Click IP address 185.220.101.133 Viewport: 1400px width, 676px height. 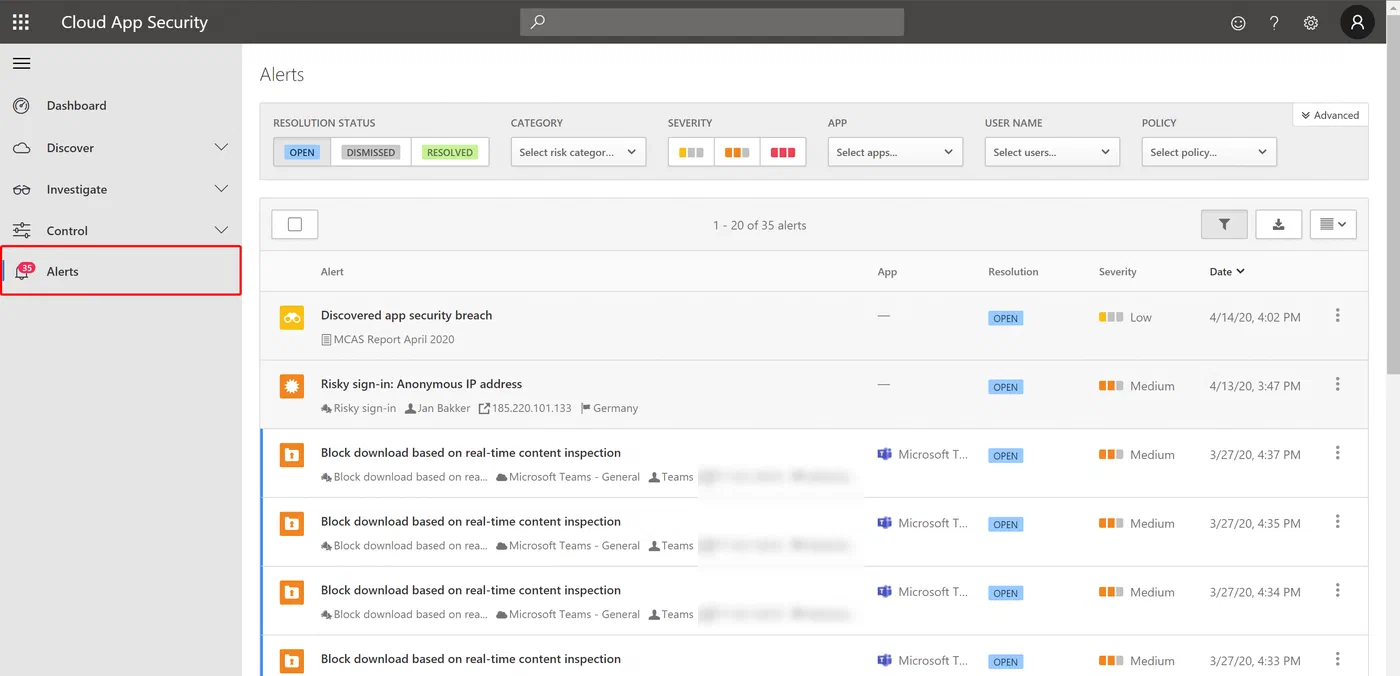525,408
